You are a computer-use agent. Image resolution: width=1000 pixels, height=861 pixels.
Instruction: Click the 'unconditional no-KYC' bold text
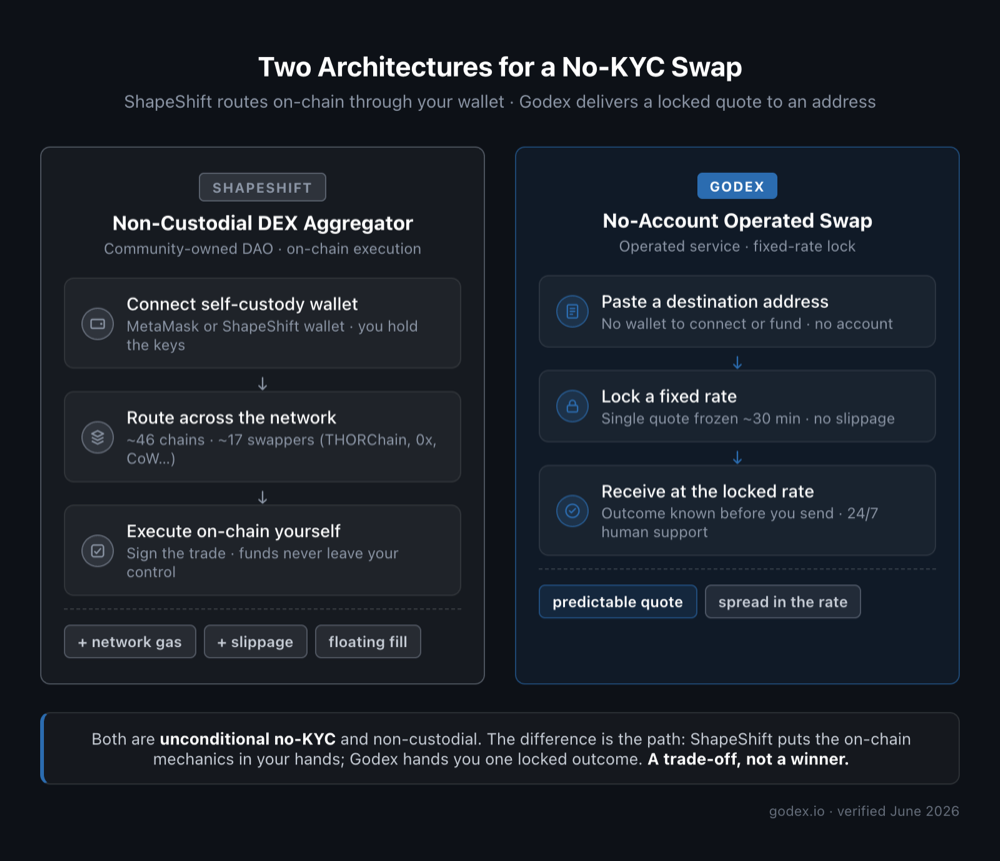[x=247, y=739]
